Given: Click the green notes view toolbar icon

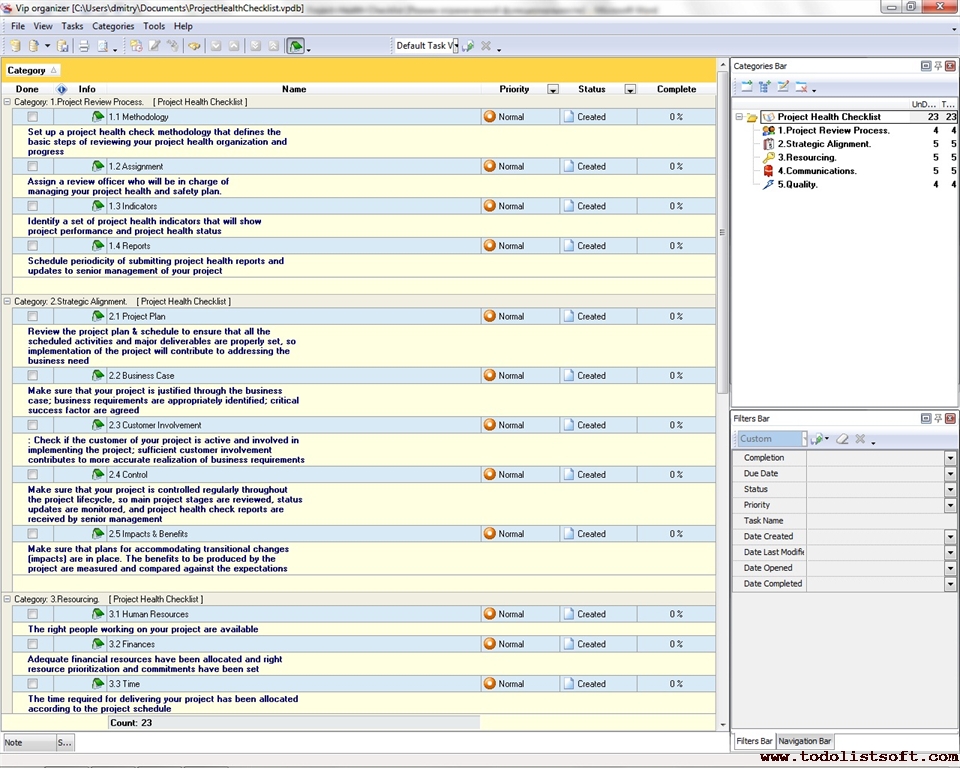Looking at the screenshot, I should (x=295, y=46).
